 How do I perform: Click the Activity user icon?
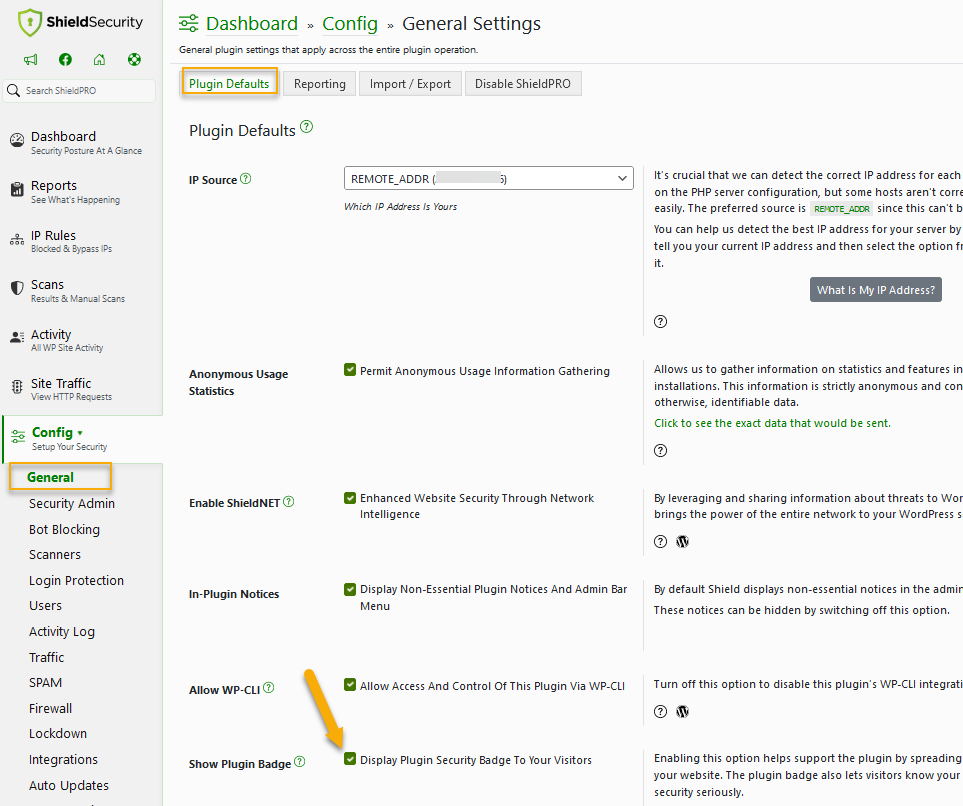coord(17,337)
